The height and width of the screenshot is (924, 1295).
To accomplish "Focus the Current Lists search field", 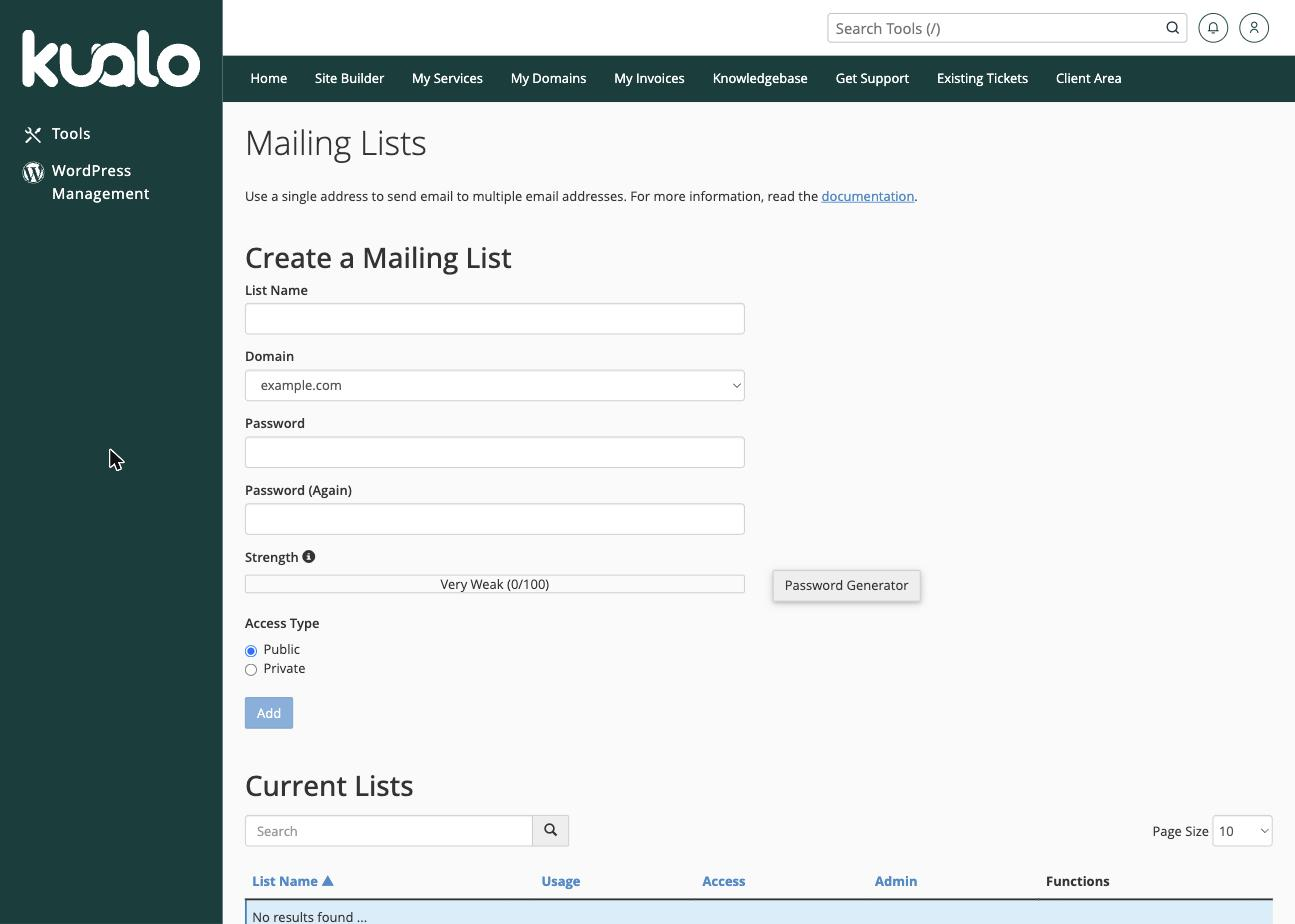I will coord(389,831).
